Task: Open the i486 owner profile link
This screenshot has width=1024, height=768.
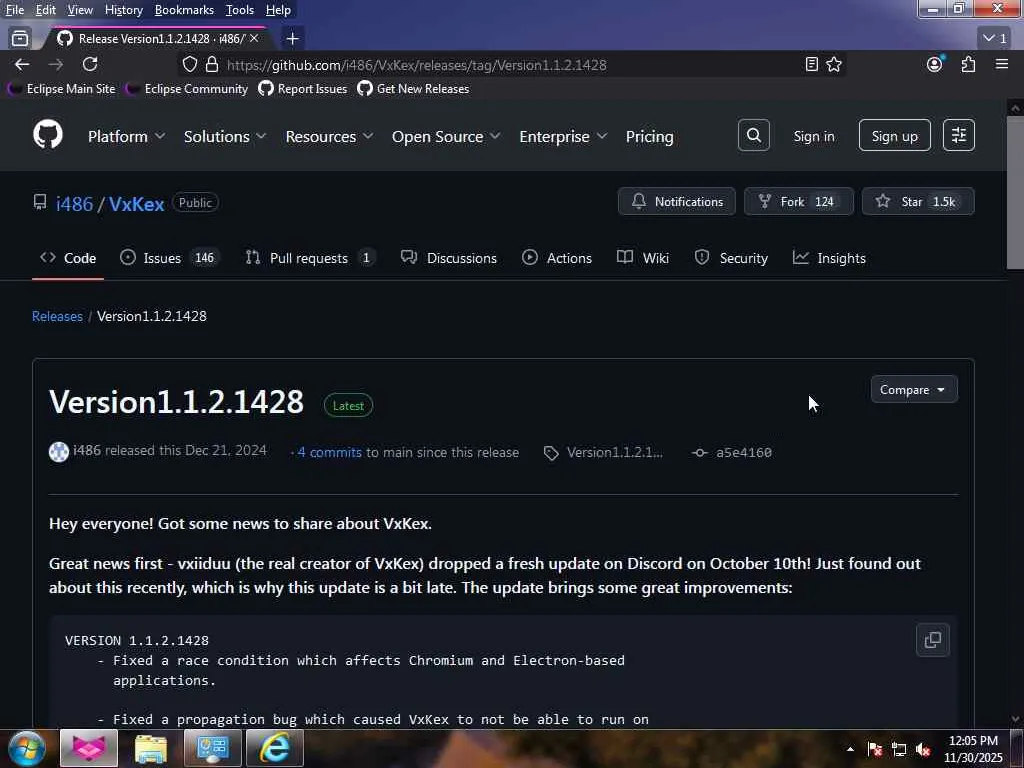Action: (x=74, y=204)
